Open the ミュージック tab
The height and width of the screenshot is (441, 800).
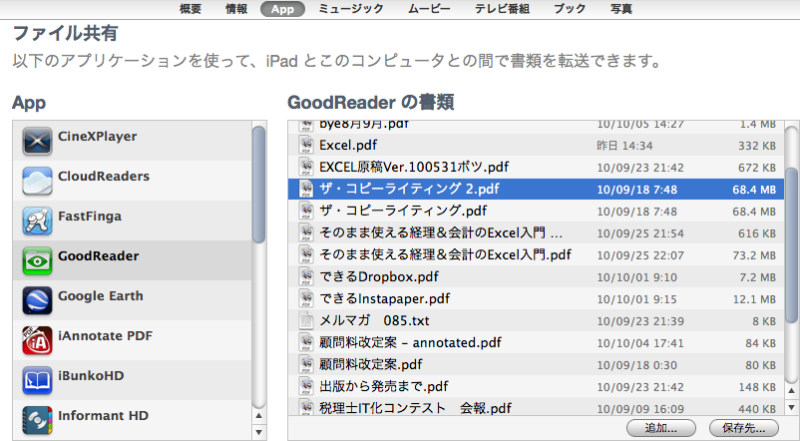[x=351, y=9]
